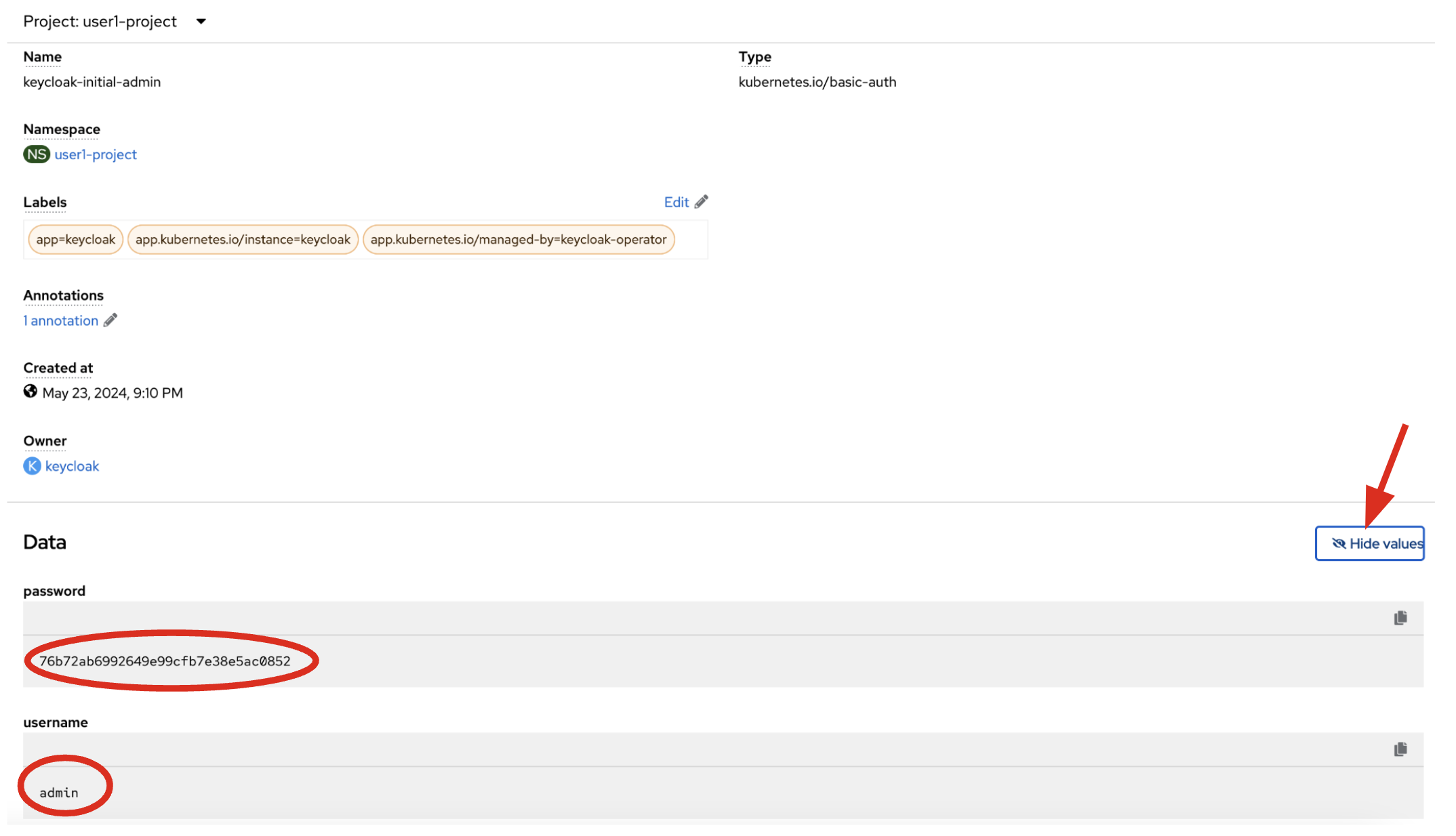The width and height of the screenshot is (1456, 836).
Task: Click the revealed password value text
Action: click(165, 662)
